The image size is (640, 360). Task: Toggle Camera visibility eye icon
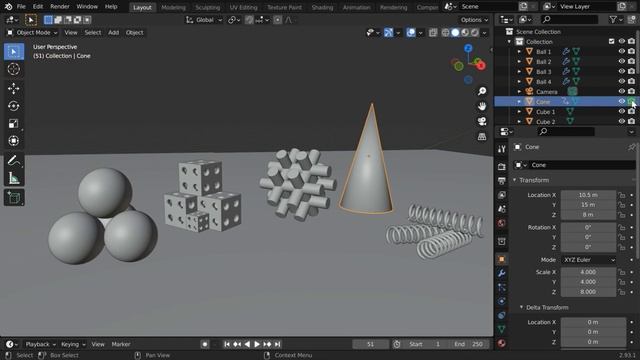click(621, 91)
